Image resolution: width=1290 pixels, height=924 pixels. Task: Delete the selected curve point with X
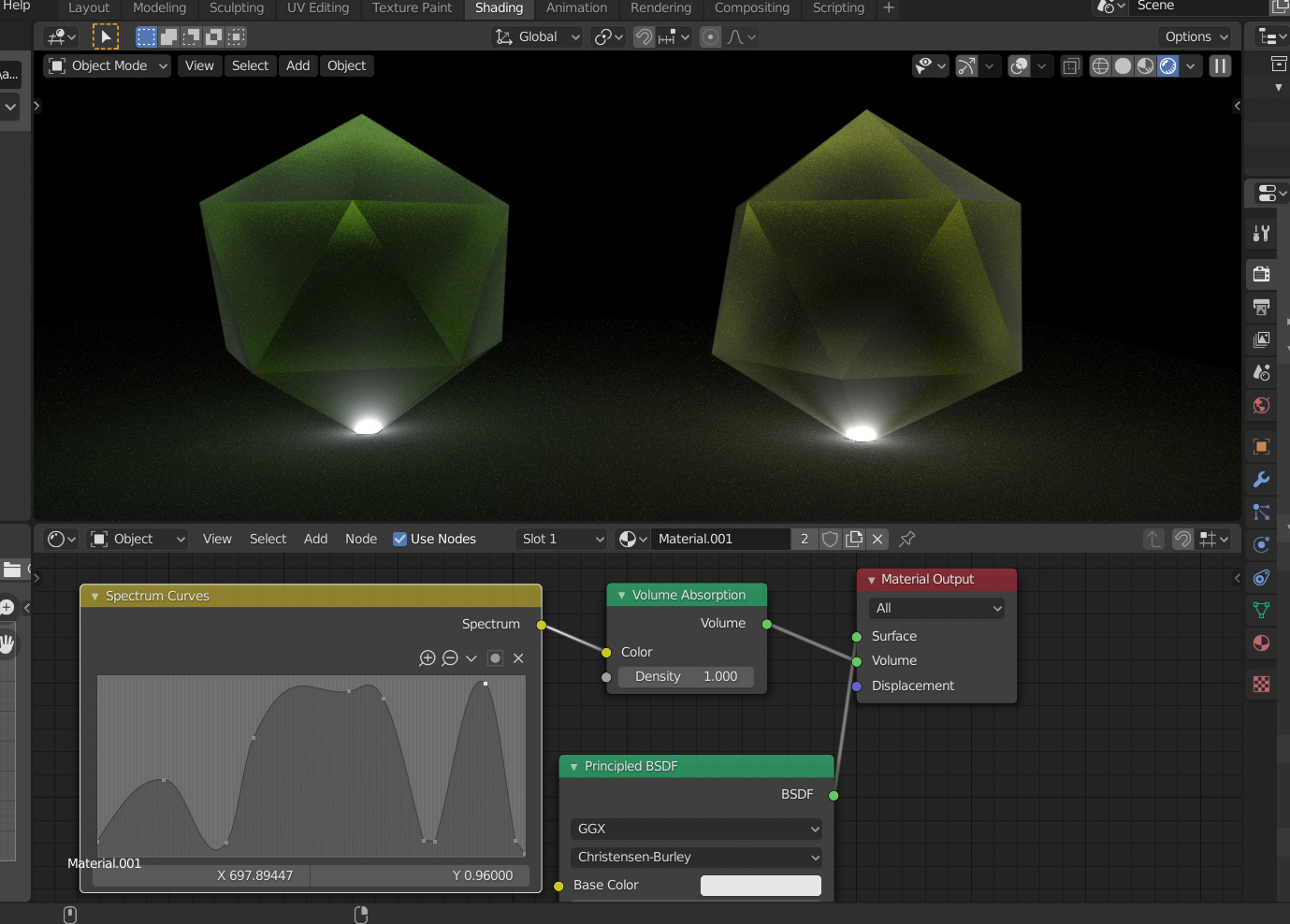pyautogui.click(x=518, y=657)
